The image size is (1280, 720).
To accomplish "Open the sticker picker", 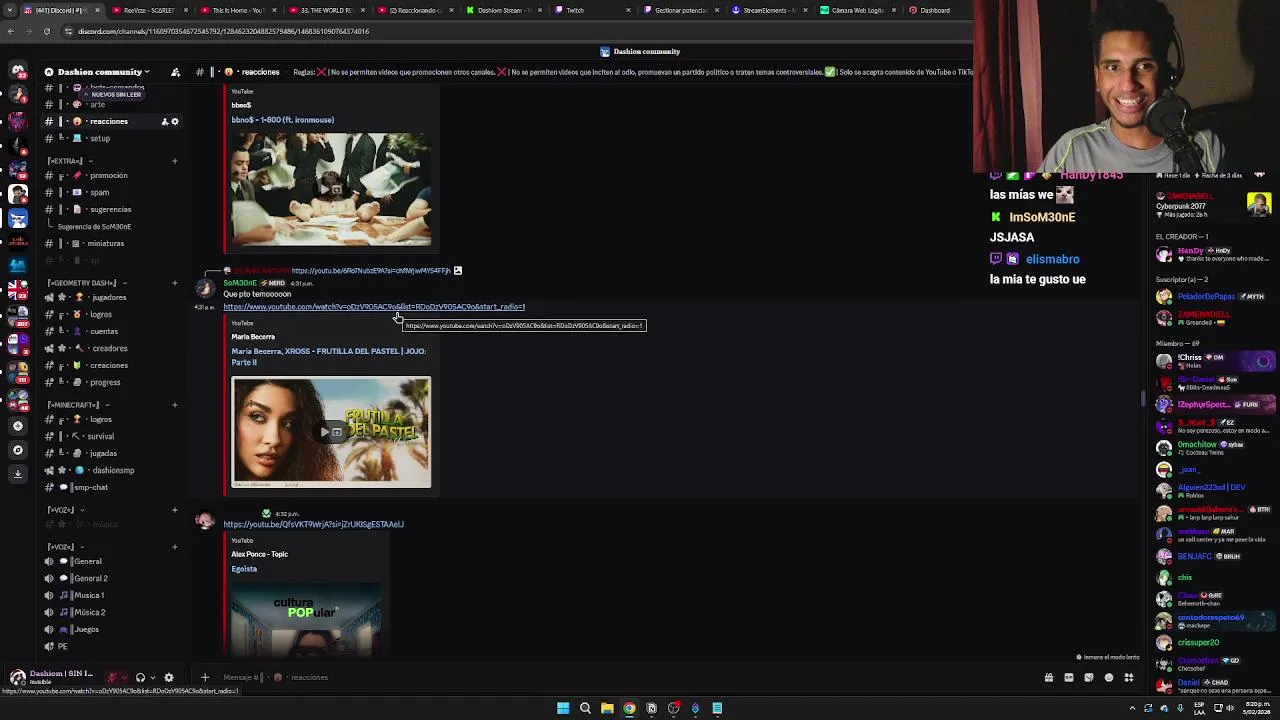I will click(x=1088, y=677).
